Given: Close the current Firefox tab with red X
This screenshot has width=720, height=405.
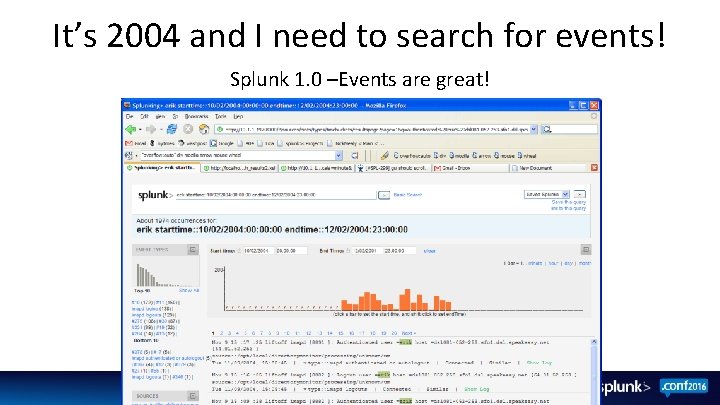Looking at the screenshot, I should coord(595,168).
